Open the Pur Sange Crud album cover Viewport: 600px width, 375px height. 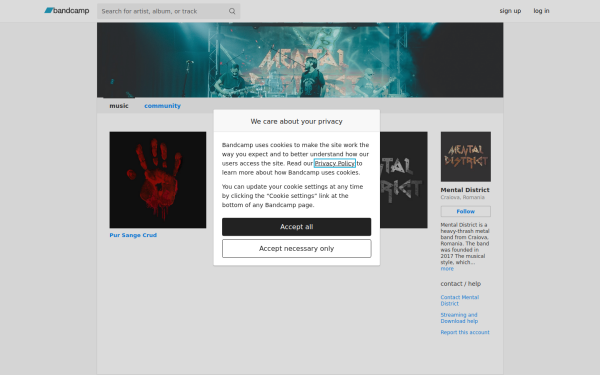[x=158, y=180]
